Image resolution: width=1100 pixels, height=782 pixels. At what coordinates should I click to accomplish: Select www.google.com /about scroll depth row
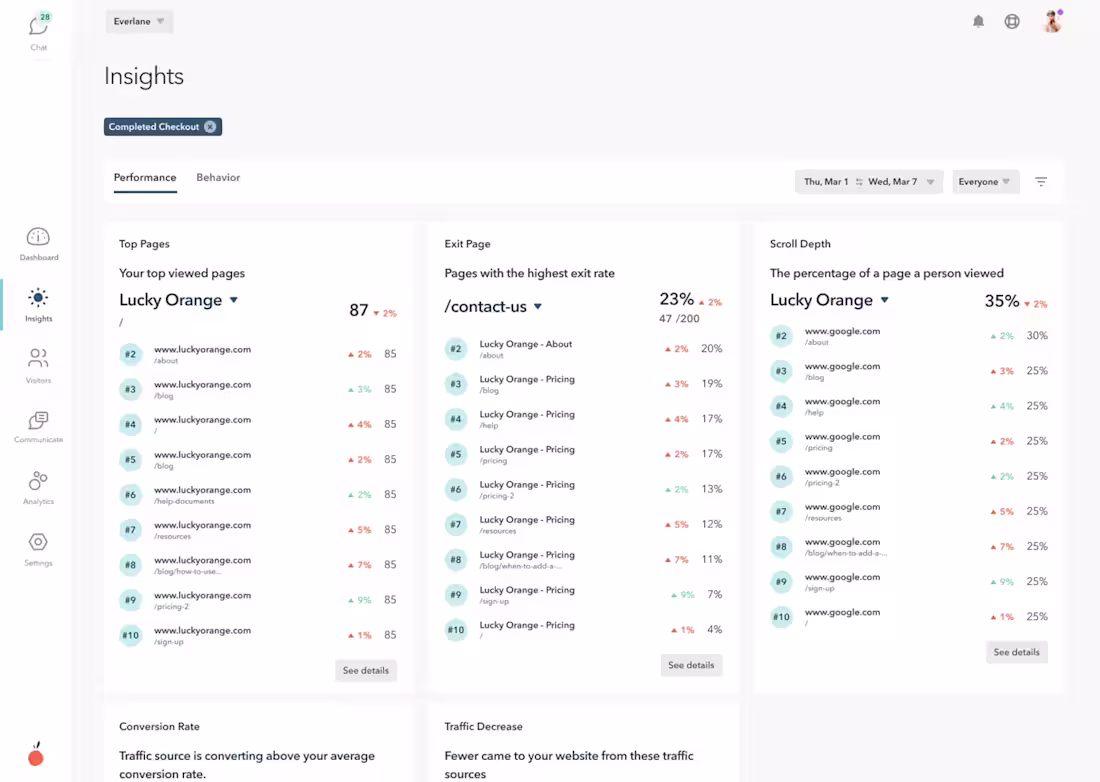[908, 336]
